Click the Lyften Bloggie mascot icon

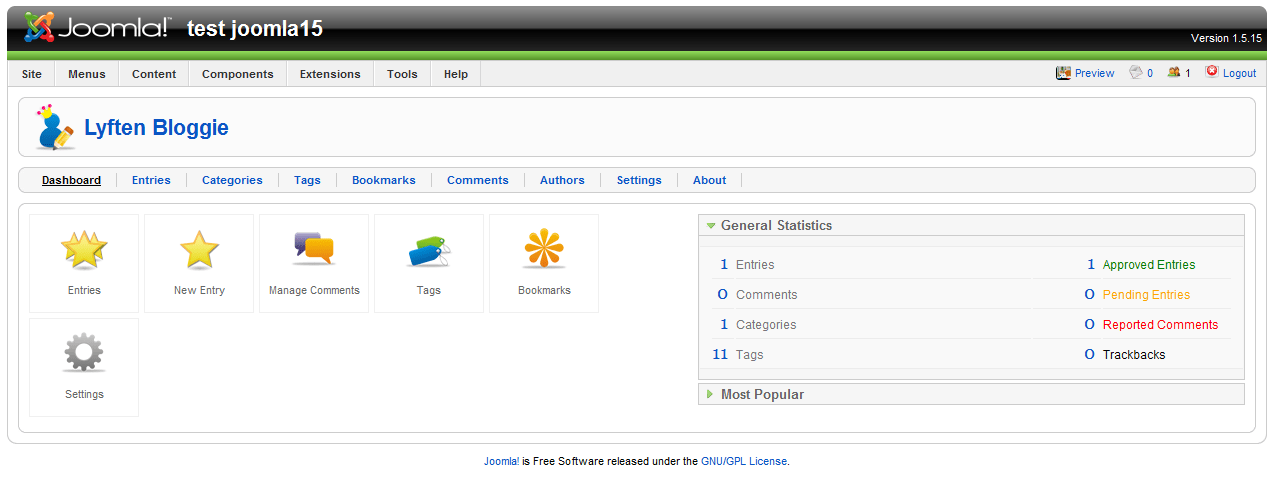[55, 127]
